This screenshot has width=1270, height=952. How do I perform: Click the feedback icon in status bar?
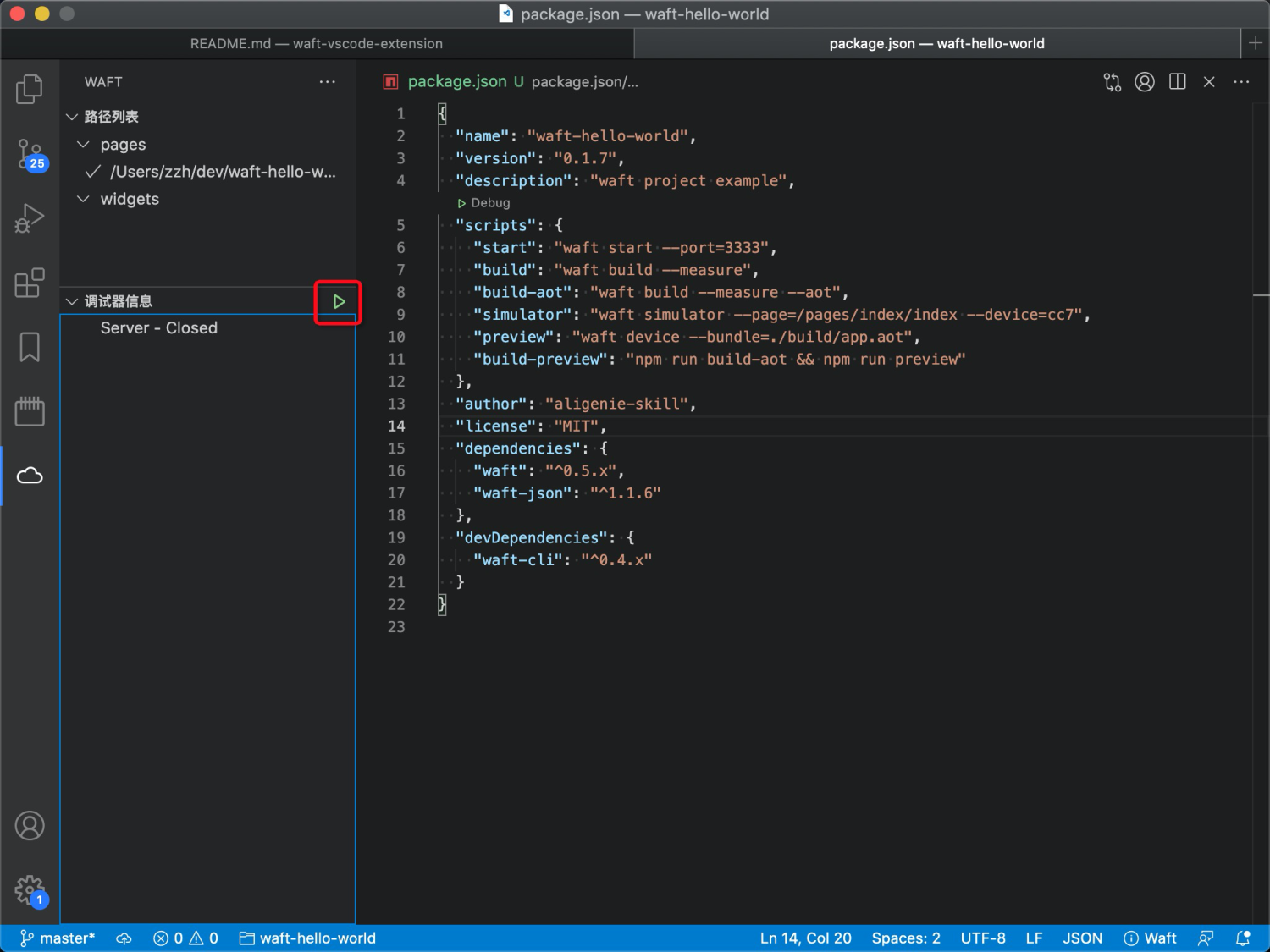tap(1206, 938)
